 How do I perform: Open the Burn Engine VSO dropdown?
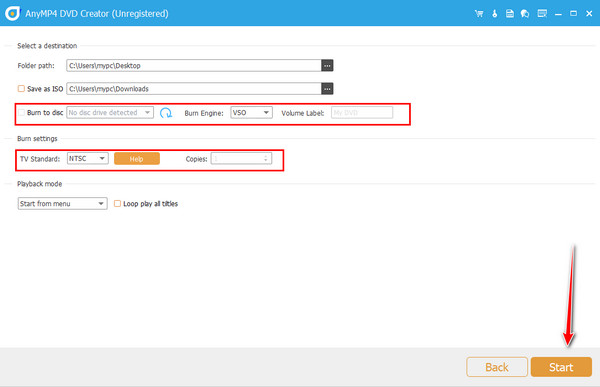coord(251,113)
